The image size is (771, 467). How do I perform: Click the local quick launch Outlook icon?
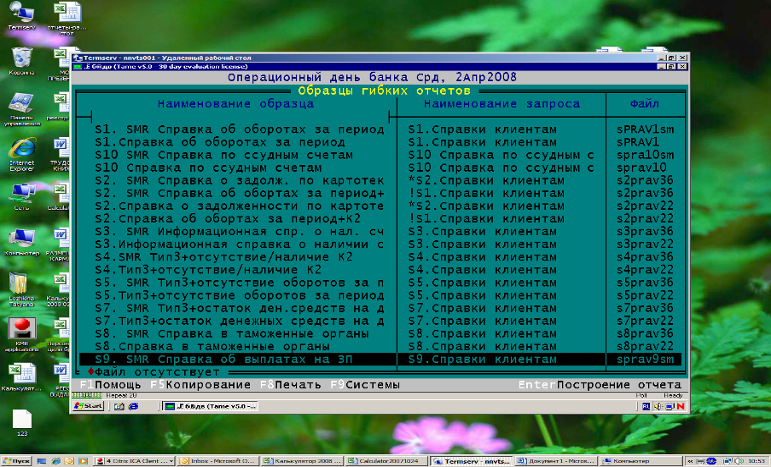point(69,461)
